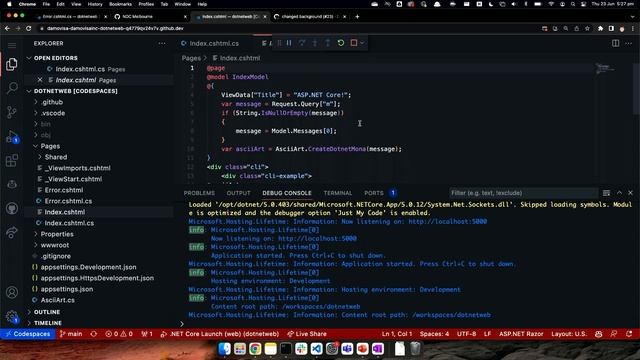640x360 pixels.
Task: Open Visual Studio Code from the Dock
Action: (x=316, y=349)
